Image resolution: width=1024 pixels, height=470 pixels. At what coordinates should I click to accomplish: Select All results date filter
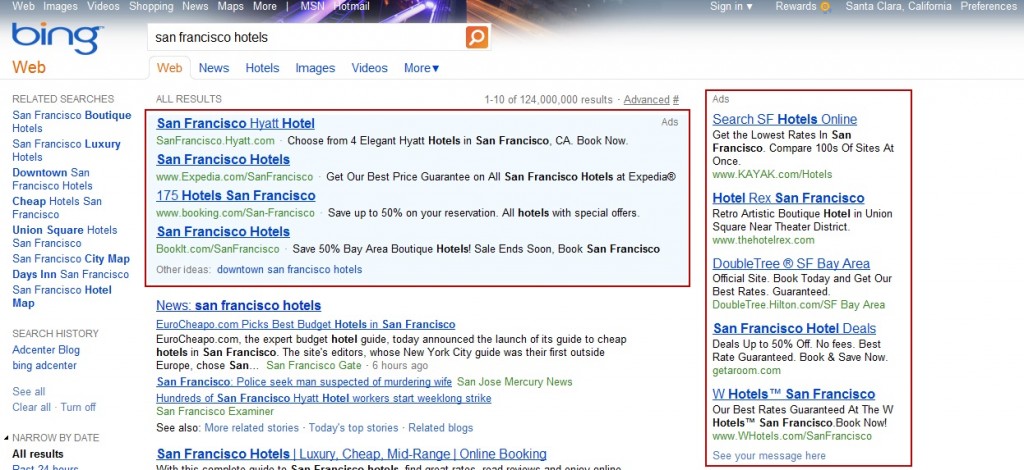coord(38,454)
